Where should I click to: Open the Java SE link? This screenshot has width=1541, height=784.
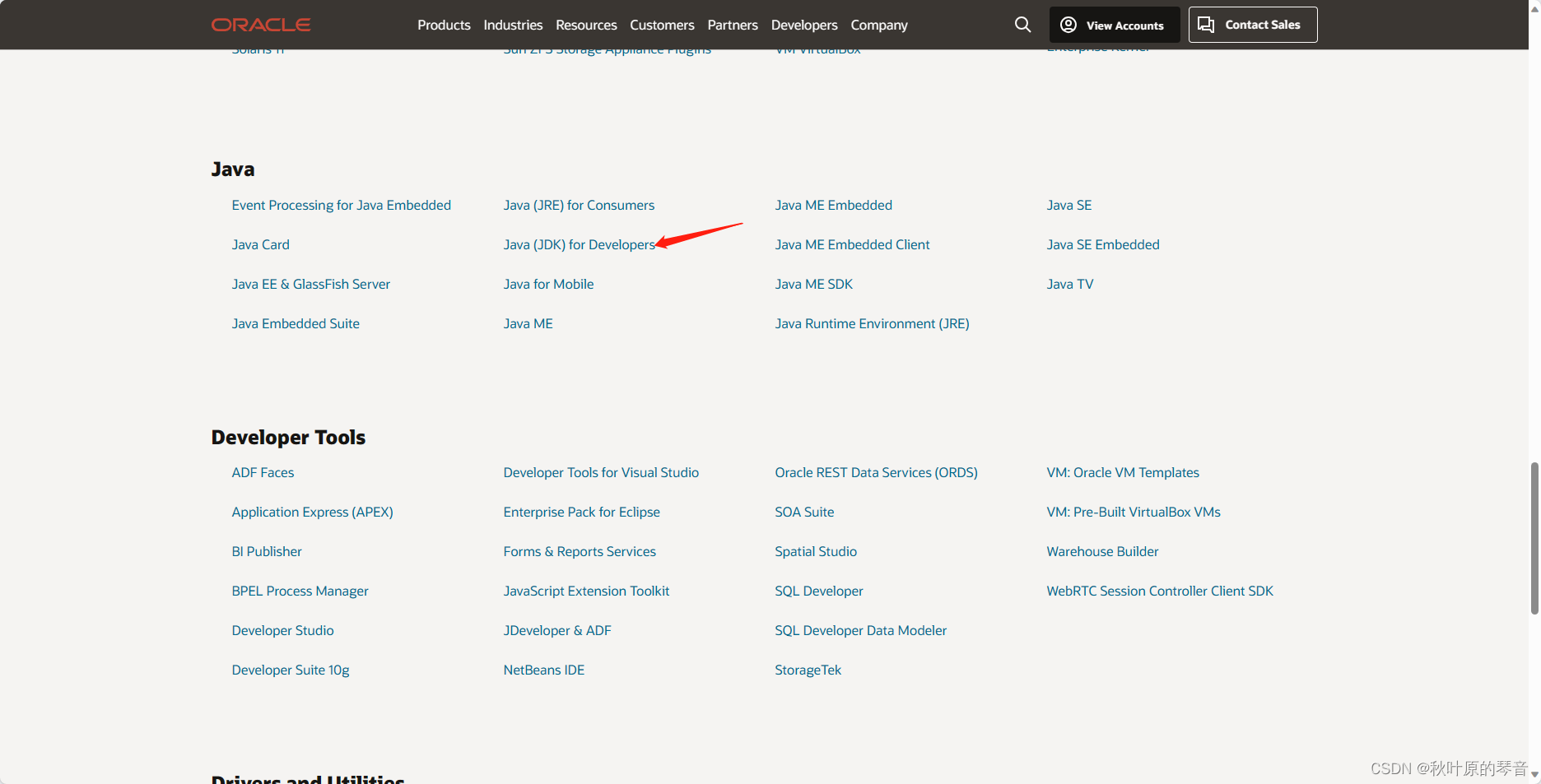coord(1069,205)
